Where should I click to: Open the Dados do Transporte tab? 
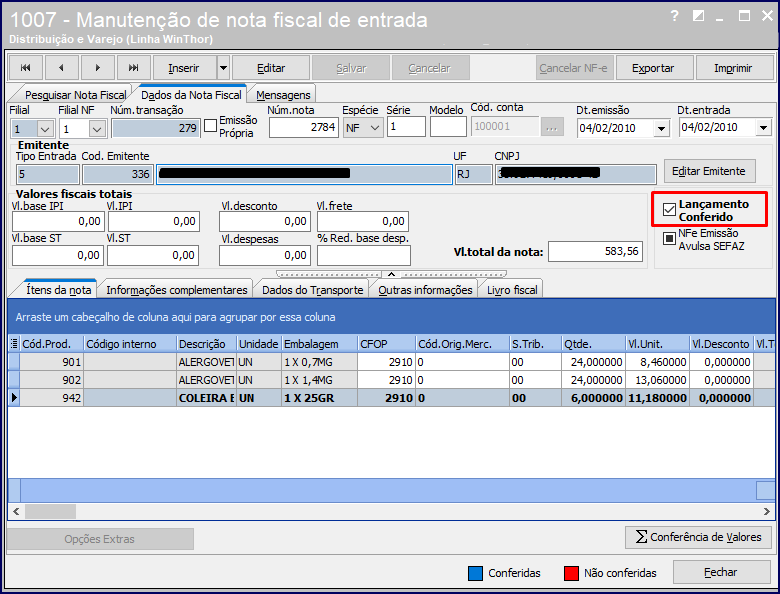312,290
